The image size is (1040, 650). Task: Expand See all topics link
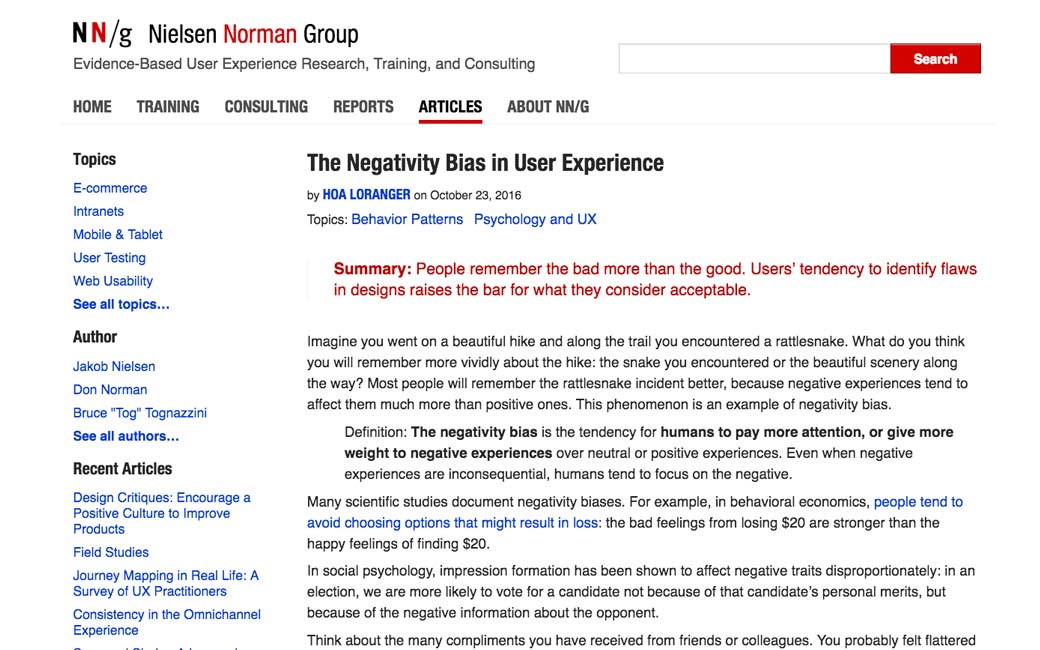tap(121, 304)
